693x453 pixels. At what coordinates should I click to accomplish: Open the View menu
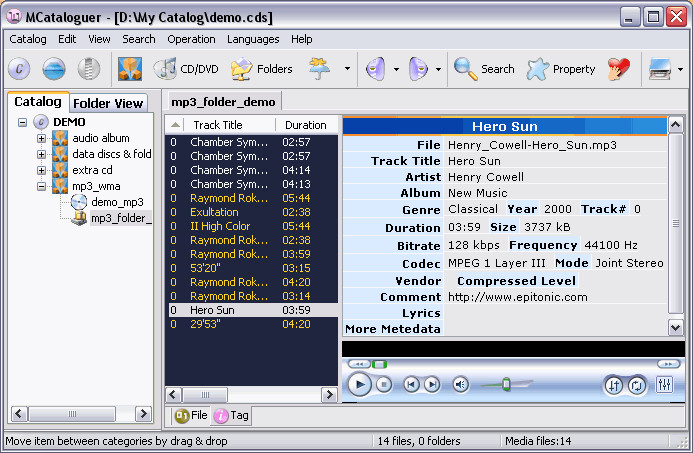[99, 39]
